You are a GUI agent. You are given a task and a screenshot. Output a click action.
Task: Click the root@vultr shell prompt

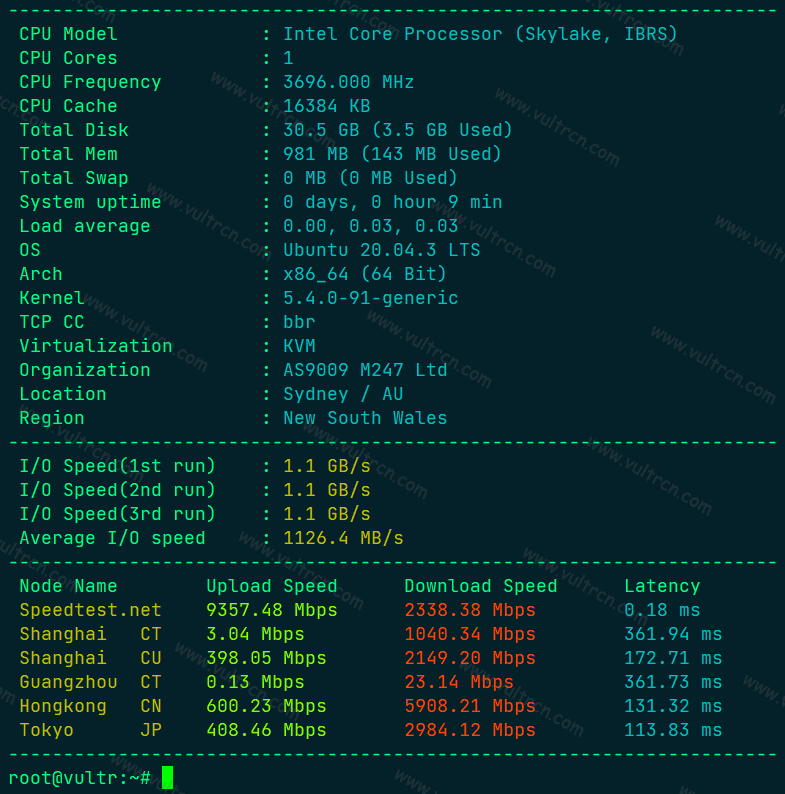click(80, 778)
